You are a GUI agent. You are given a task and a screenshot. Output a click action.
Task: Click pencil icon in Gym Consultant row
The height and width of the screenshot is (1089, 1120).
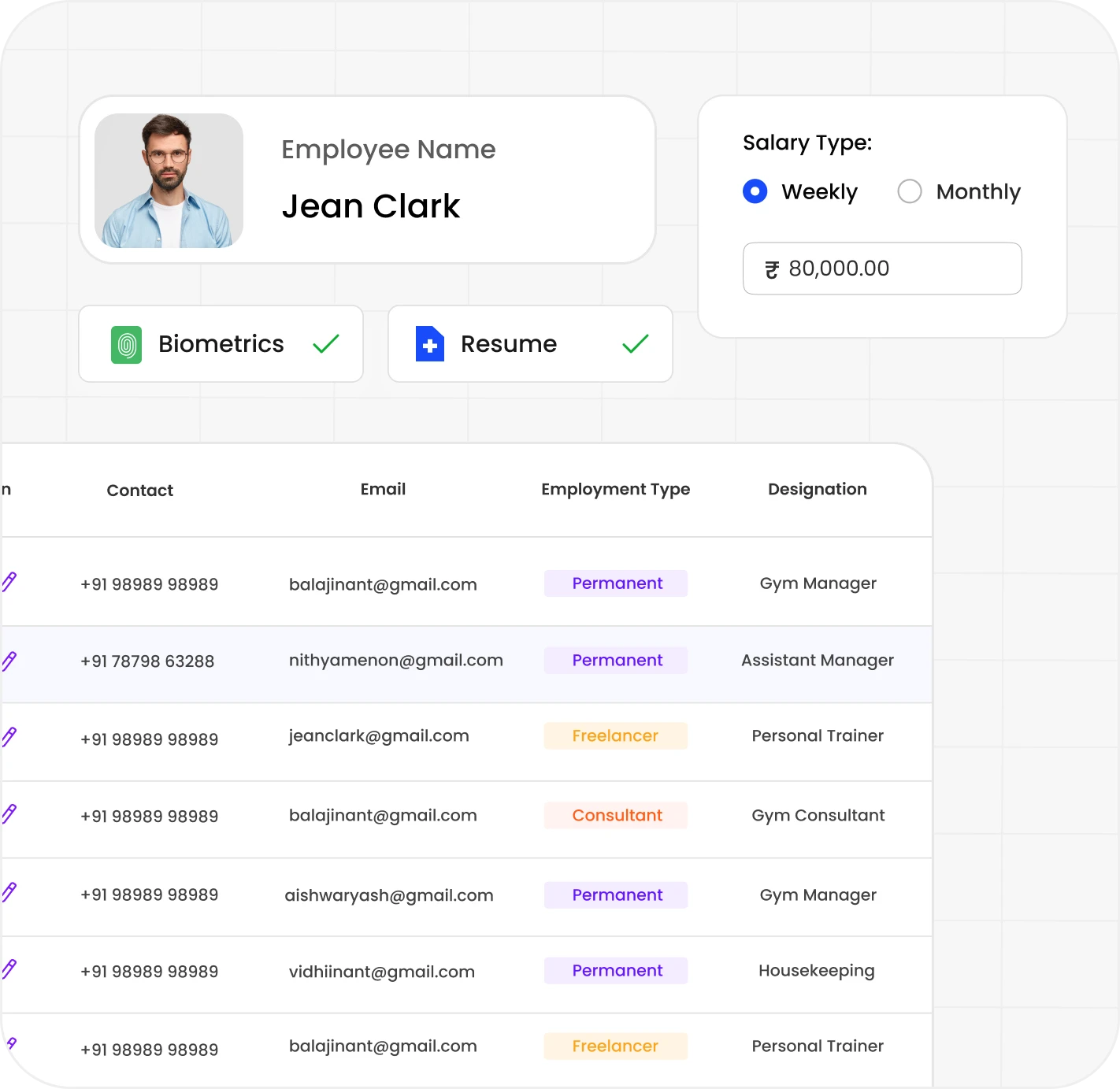point(9,813)
